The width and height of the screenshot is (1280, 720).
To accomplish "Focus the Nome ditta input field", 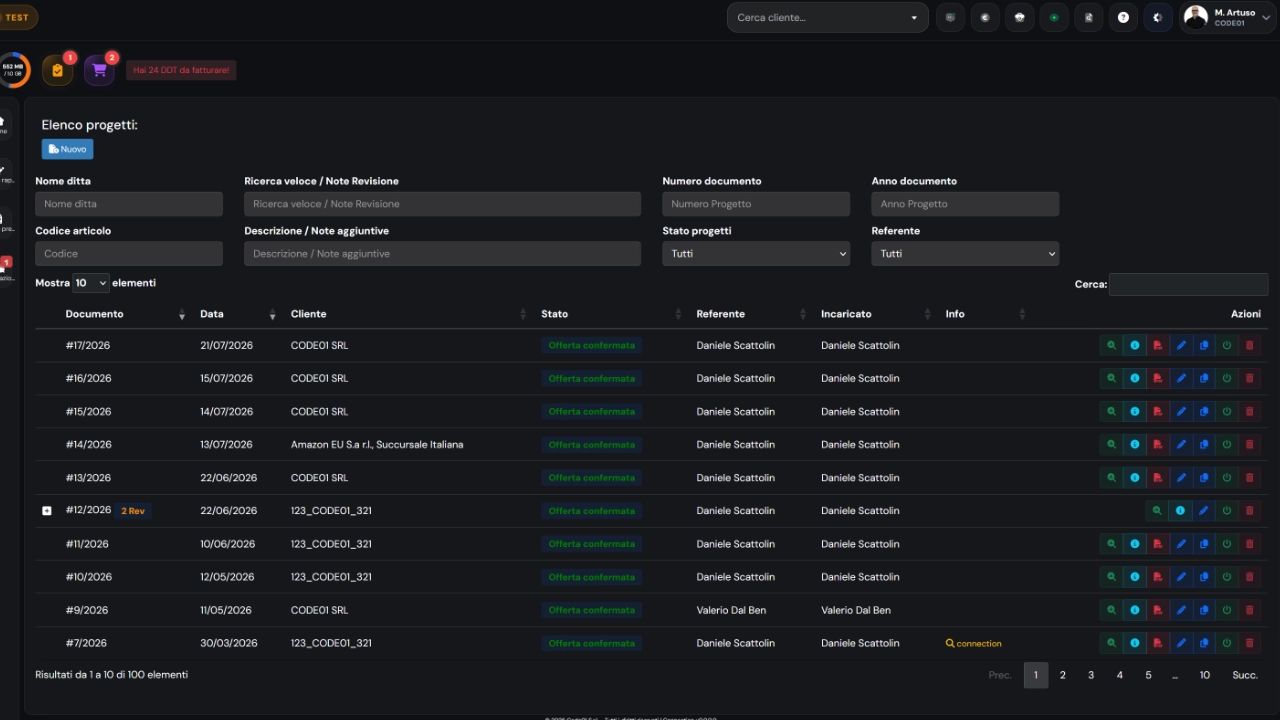I will [129, 204].
